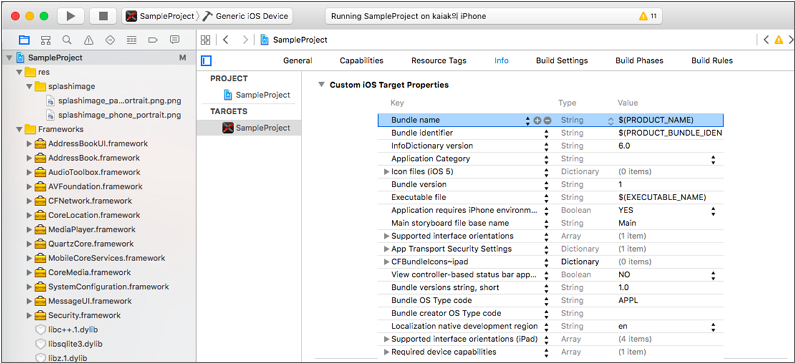Open the 'View controller-based status bar' NO value stepper
Screen dimensions: 795x363
pos(713,275)
